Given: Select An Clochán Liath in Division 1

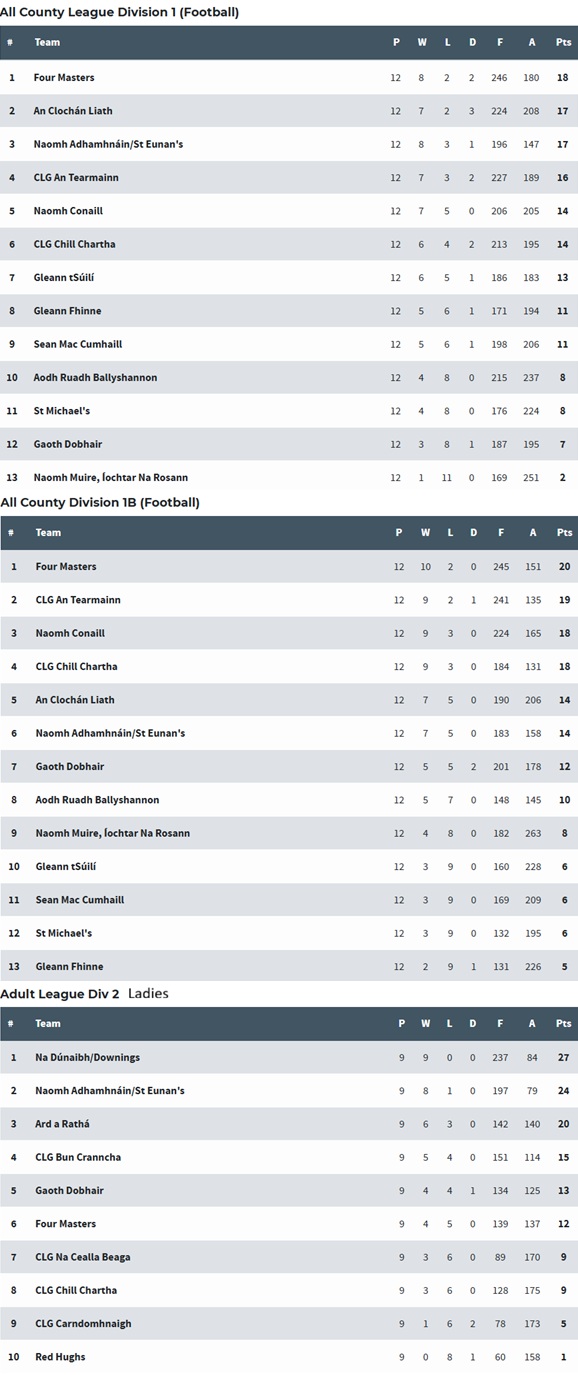Looking at the screenshot, I should [x=73, y=111].
